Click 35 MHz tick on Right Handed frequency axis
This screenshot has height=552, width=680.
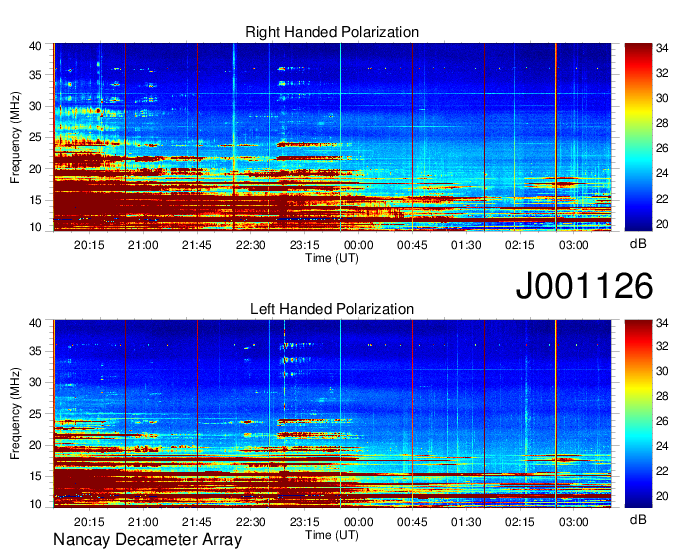[x=35, y=75]
